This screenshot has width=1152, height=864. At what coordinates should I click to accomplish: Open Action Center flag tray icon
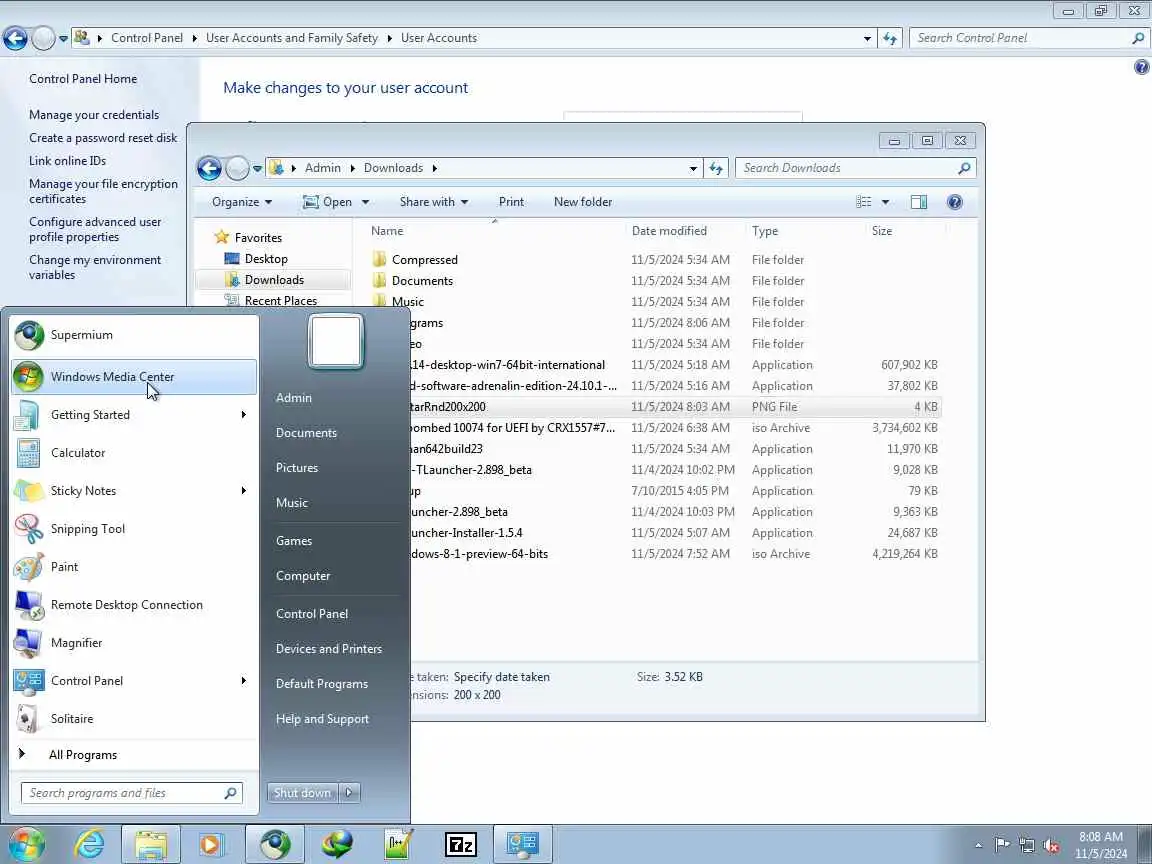pyautogui.click(x=1002, y=845)
